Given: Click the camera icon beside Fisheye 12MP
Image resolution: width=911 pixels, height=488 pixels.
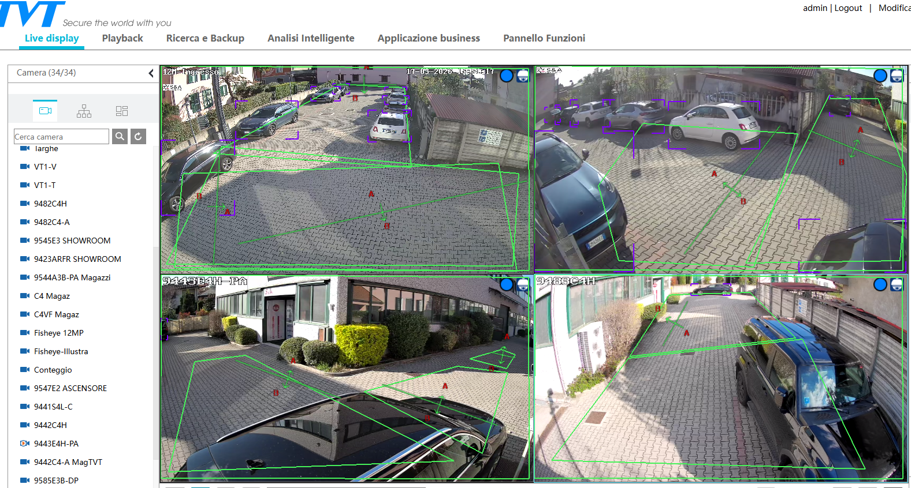Looking at the screenshot, I should pyautogui.click(x=25, y=333).
